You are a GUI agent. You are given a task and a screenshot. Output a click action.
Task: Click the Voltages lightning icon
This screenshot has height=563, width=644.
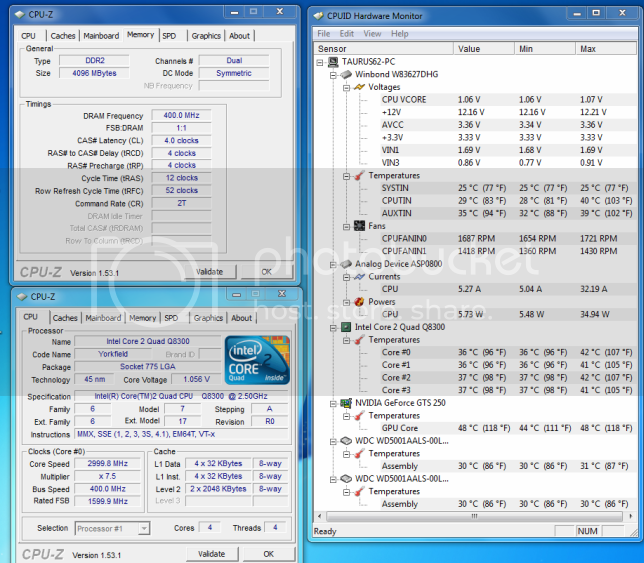pos(359,87)
